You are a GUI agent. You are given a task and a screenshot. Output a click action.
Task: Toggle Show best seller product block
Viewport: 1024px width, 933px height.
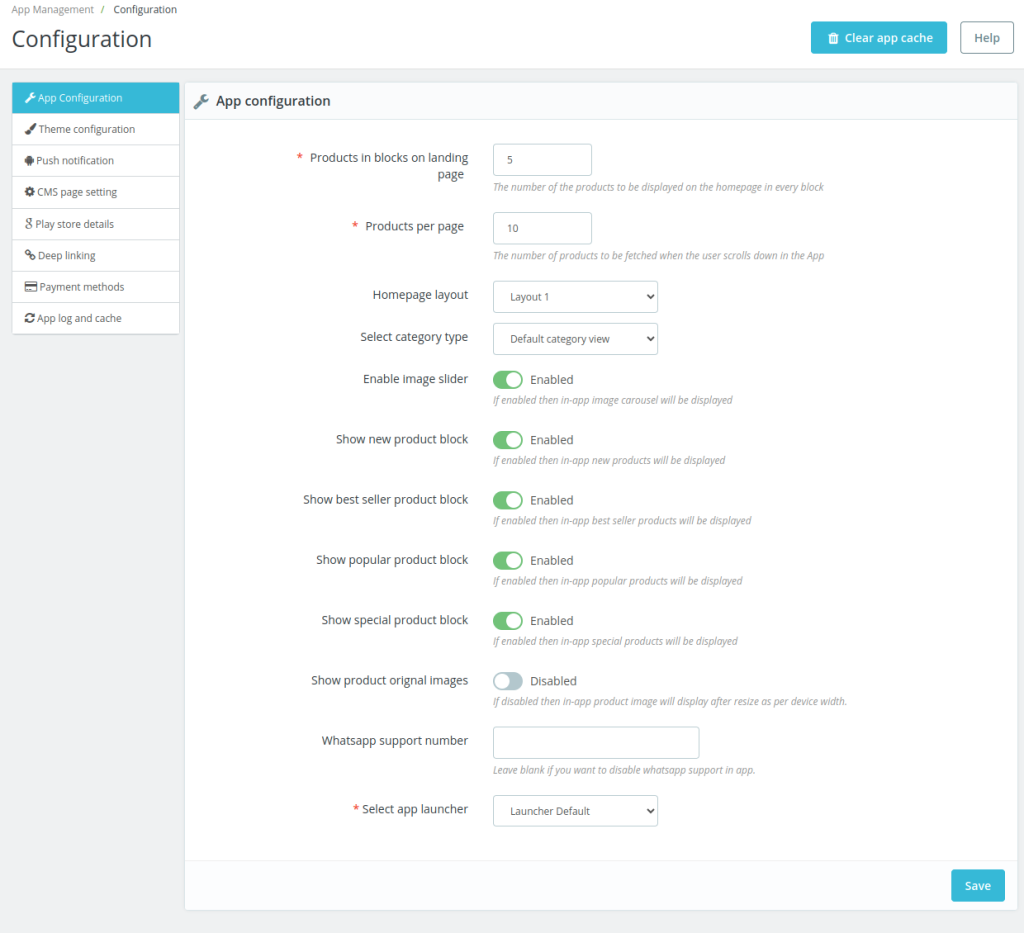(507, 500)
